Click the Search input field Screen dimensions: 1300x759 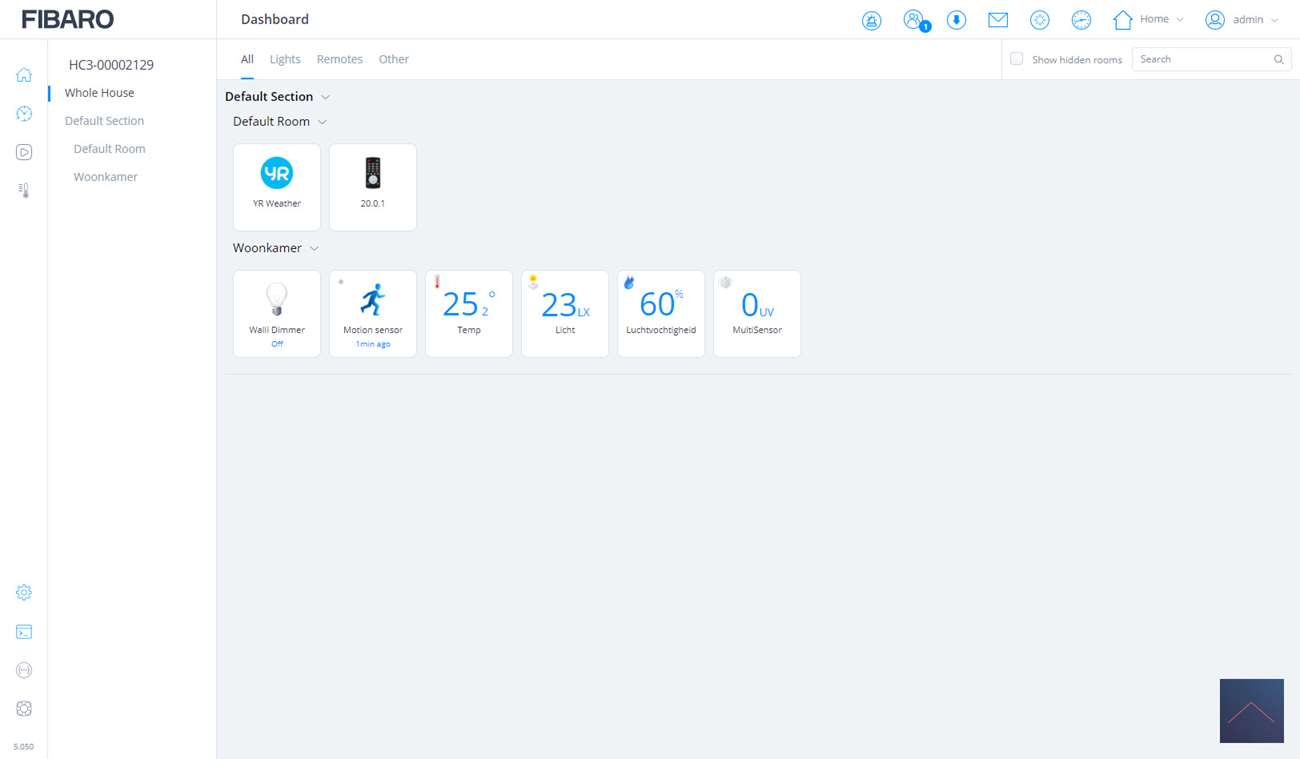[x=1203, y=59]
